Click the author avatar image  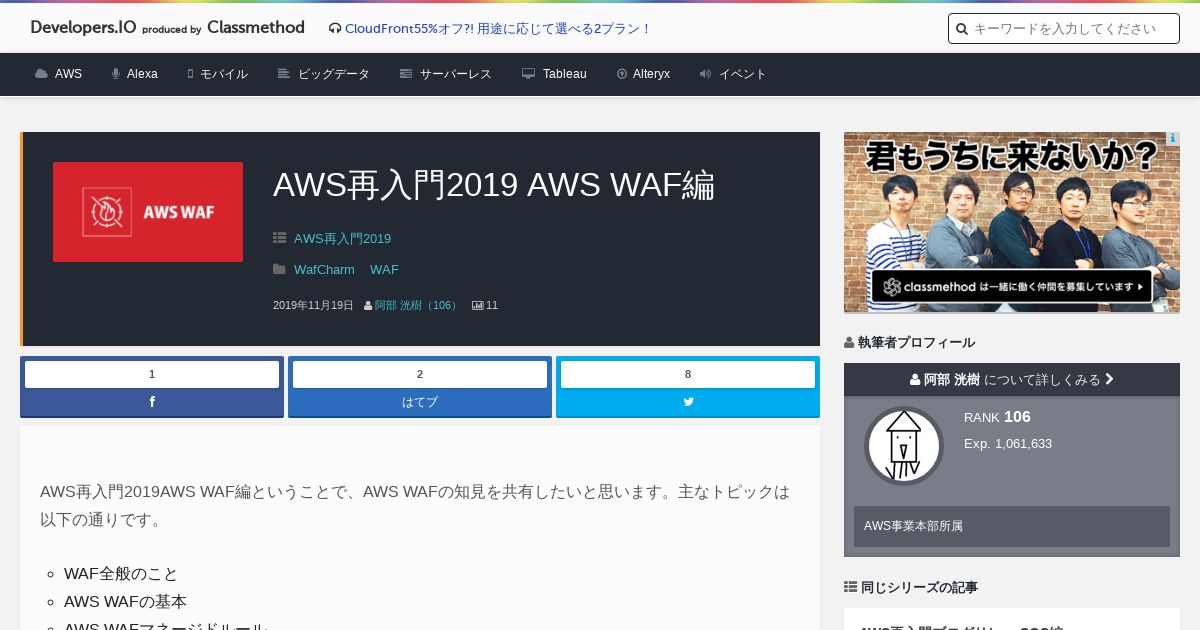pos(904,445)
